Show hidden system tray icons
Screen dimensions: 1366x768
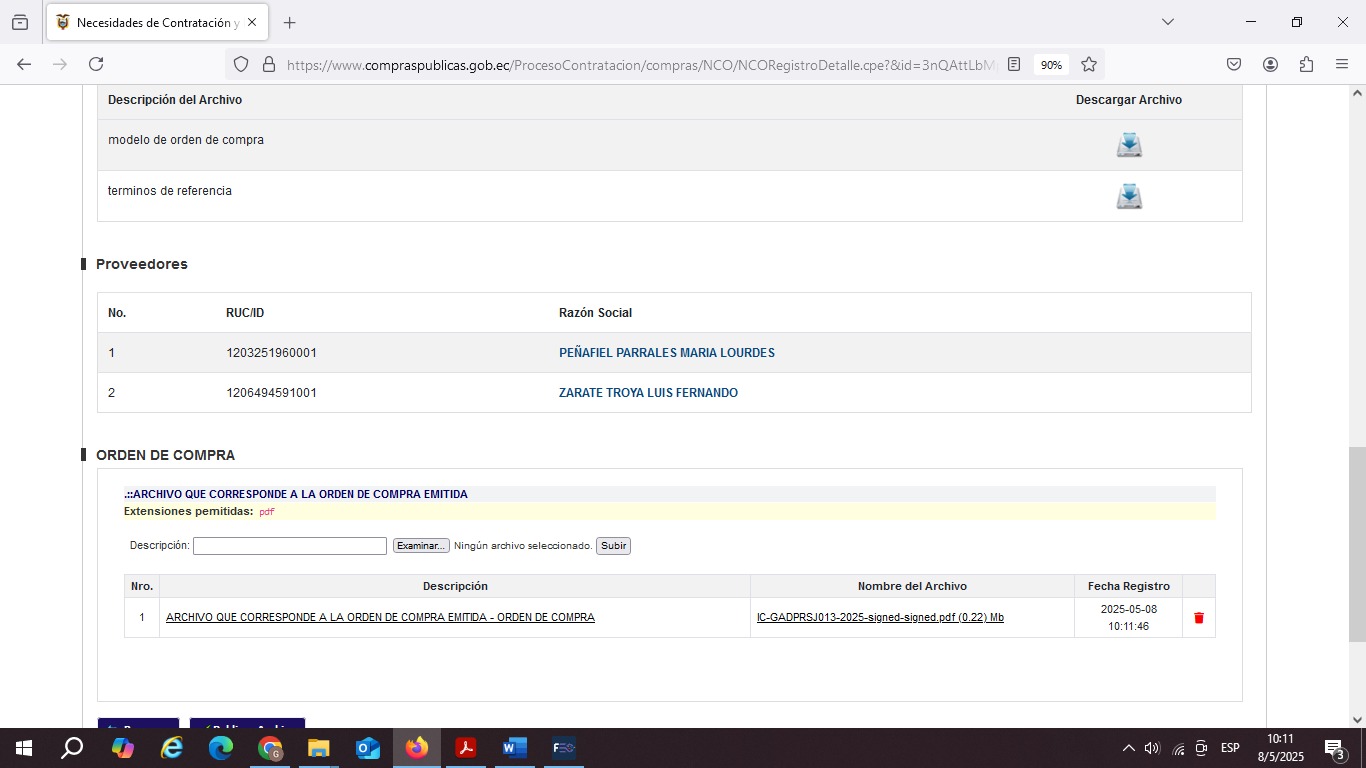click(1128, 748)
